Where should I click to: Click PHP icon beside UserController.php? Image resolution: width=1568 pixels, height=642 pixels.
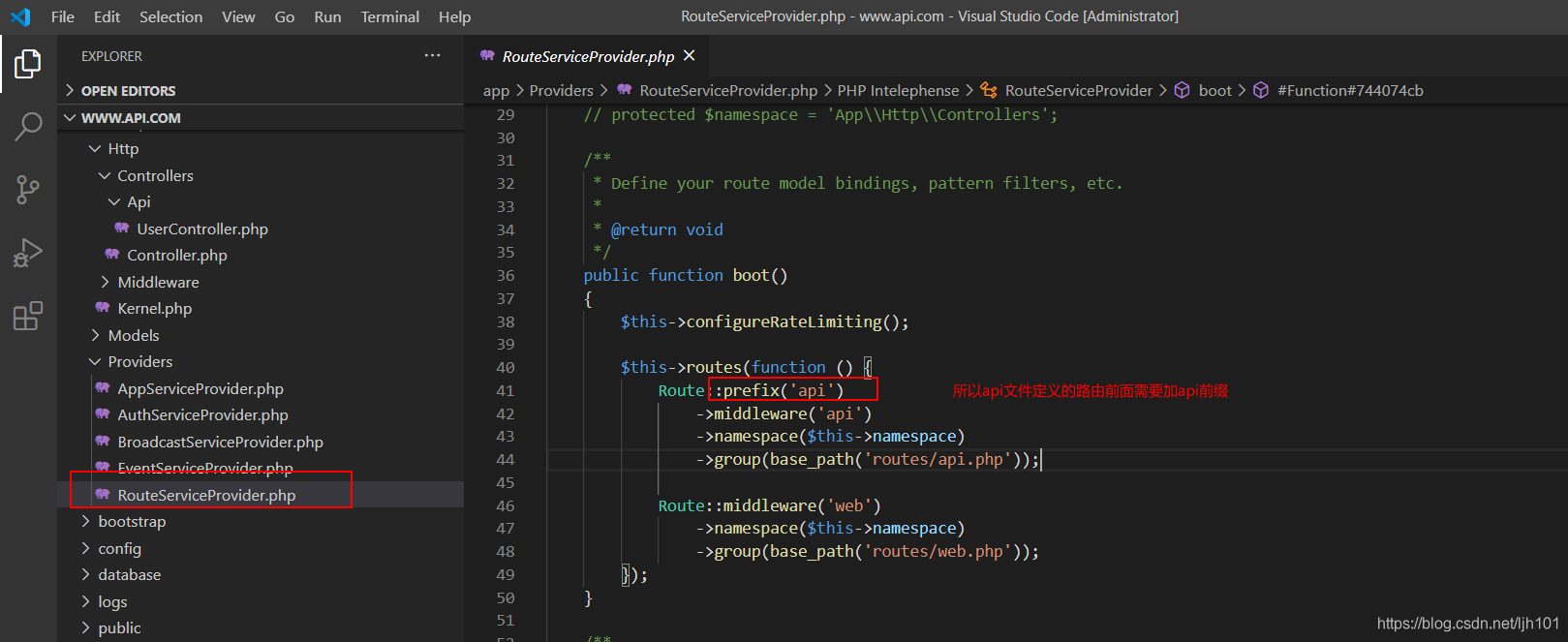point(122,229)
